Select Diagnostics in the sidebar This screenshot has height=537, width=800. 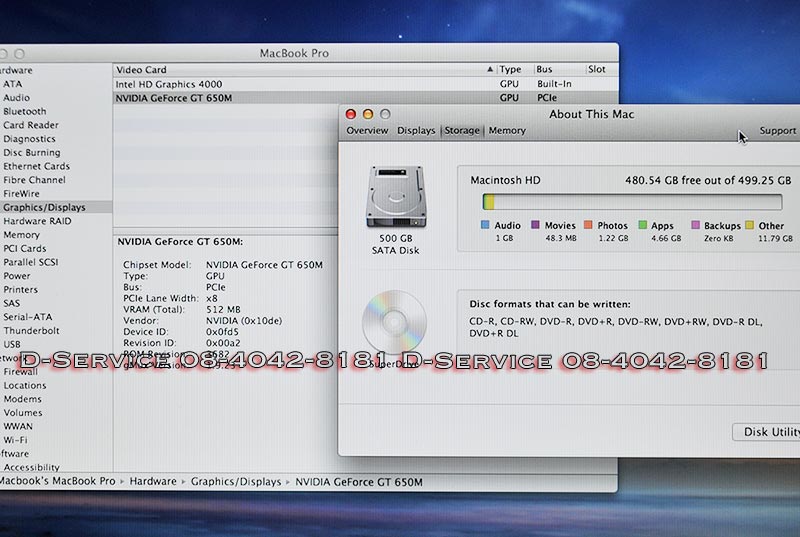[x=29, y=139]
